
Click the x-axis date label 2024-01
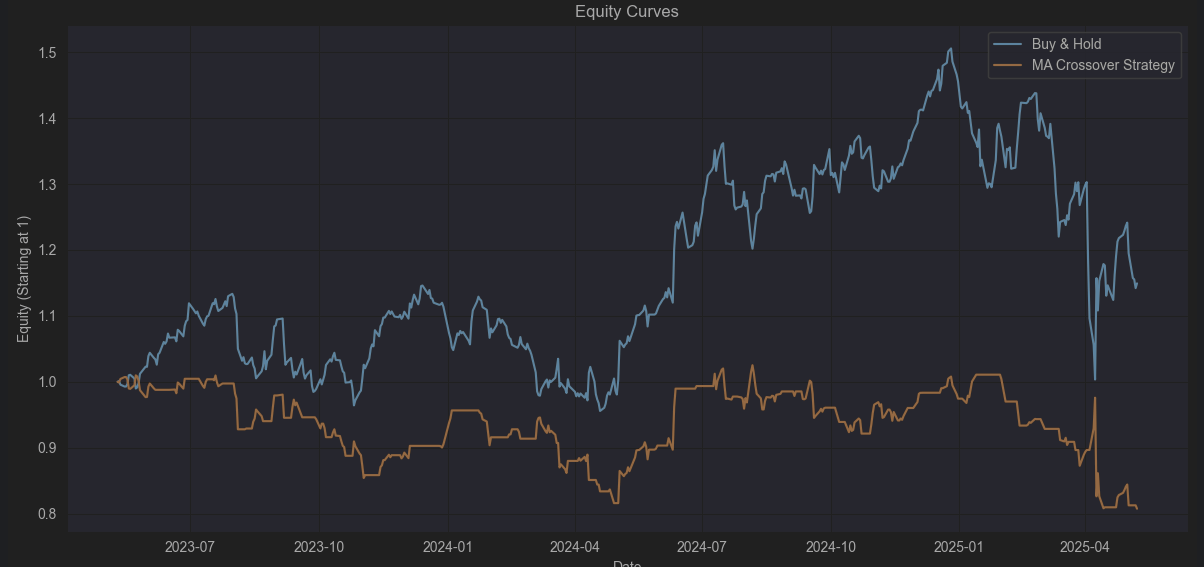point(448,547)
